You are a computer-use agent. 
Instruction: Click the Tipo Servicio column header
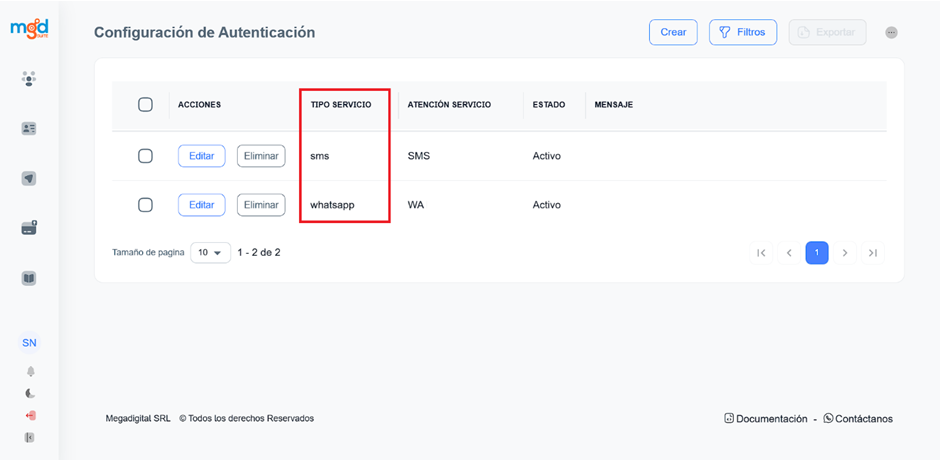[x=341, y=105]
